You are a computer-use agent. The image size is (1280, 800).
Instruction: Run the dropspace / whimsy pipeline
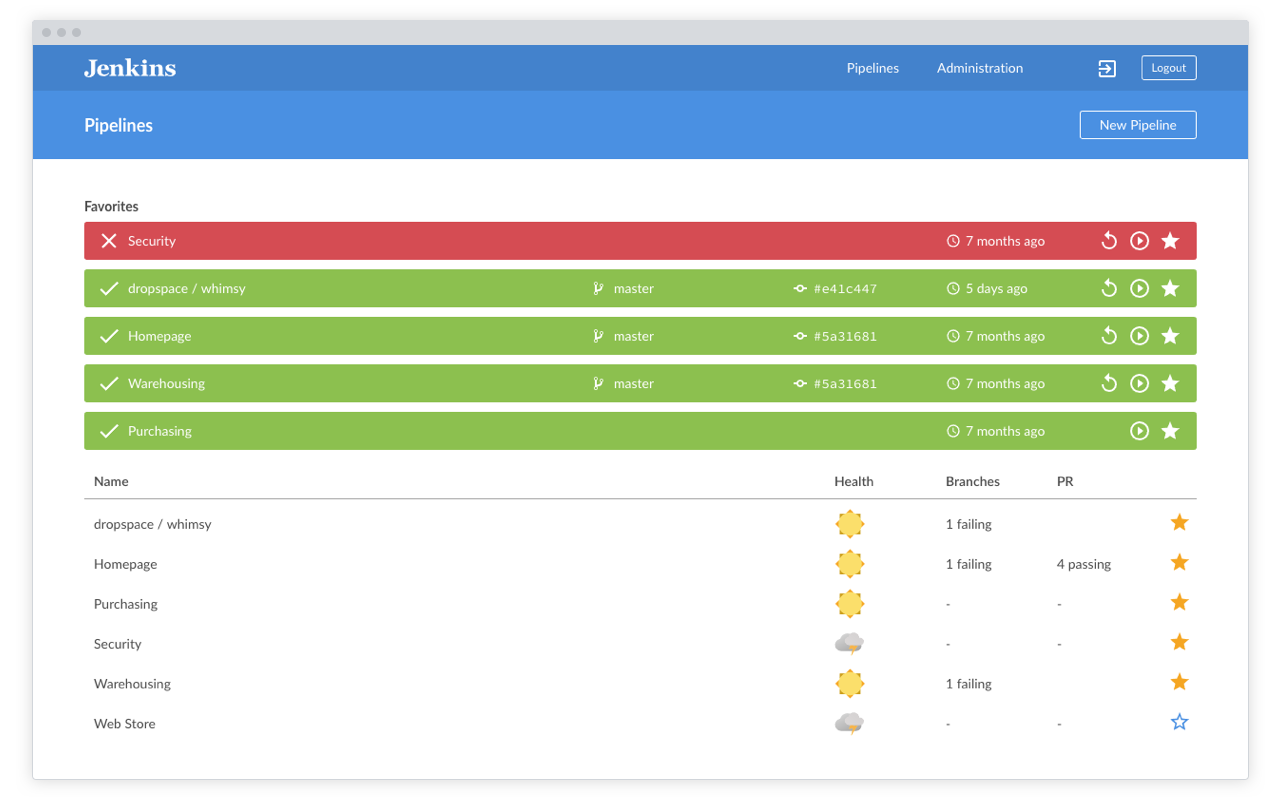click(1139, 288)
